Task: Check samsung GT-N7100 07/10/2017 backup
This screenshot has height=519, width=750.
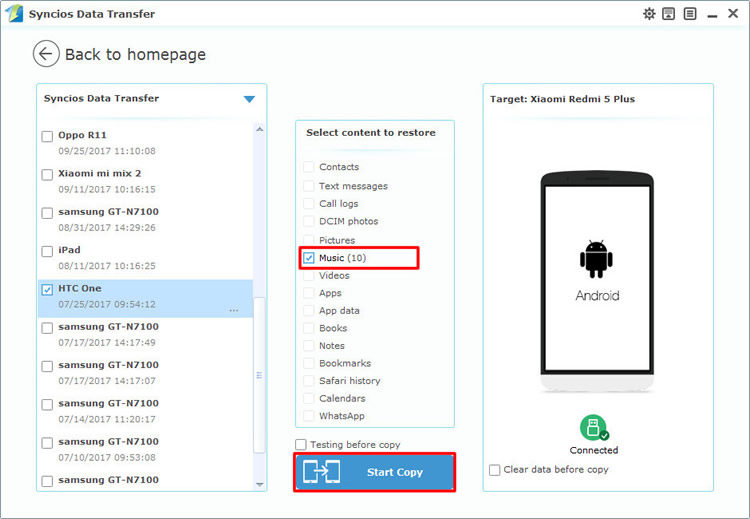Action: tap(47, 443)
